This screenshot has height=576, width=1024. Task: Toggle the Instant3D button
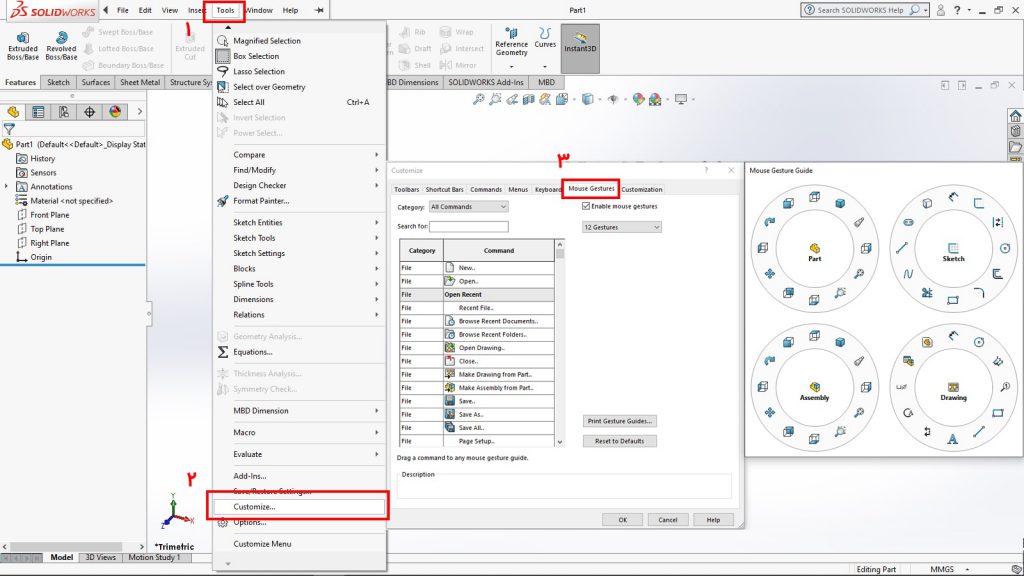tap(580, 48)
